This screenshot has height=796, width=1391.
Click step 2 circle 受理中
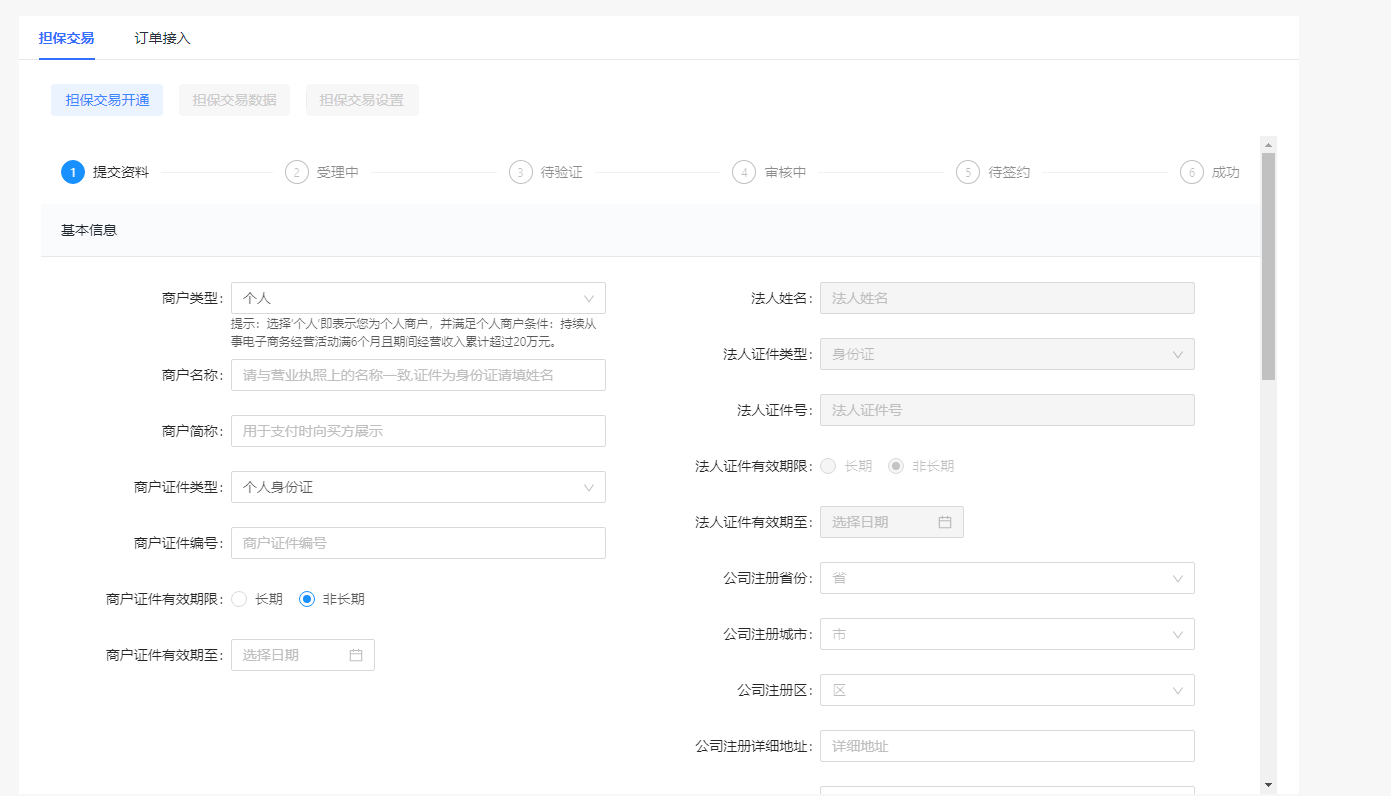(297, 172)
